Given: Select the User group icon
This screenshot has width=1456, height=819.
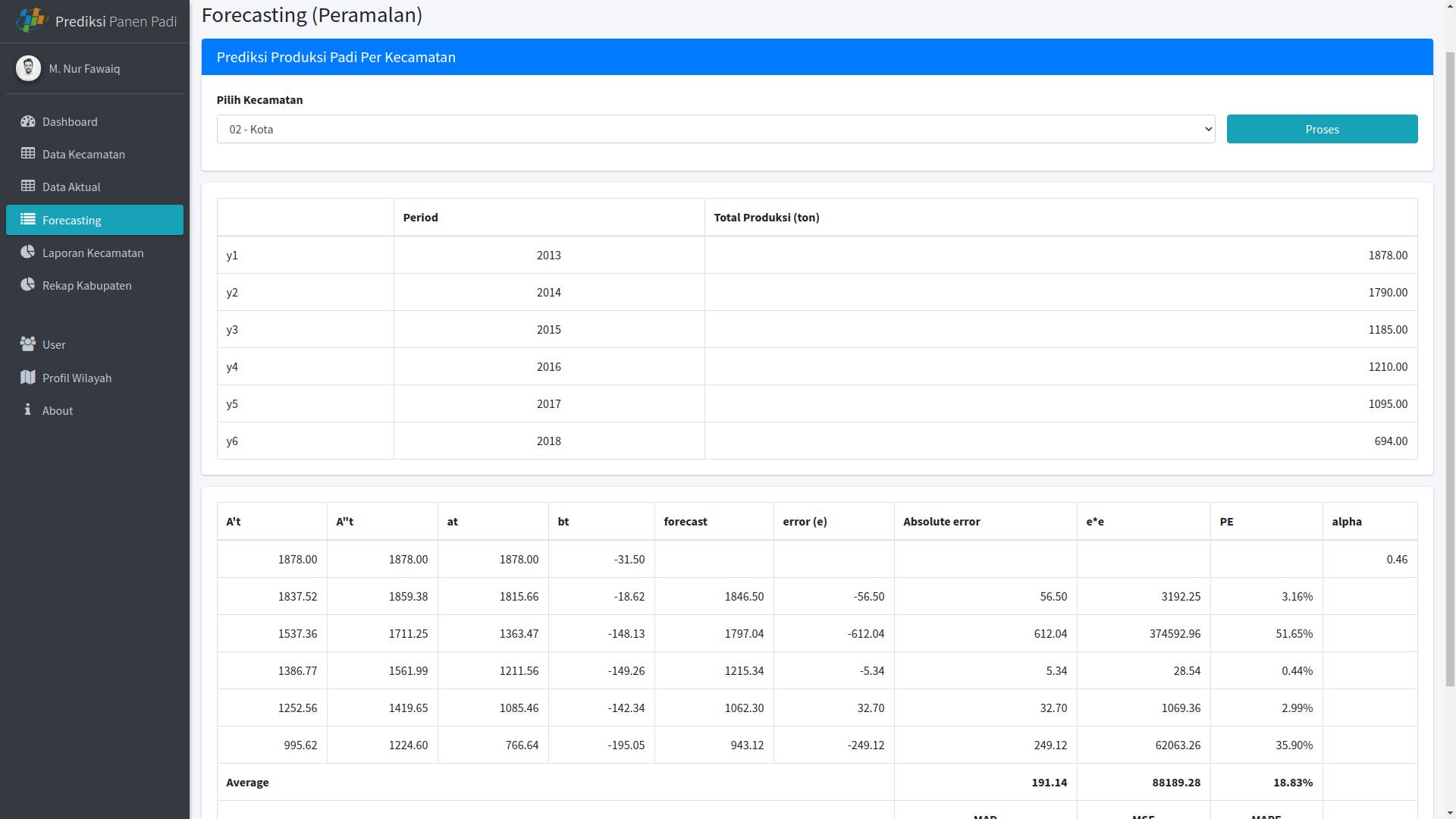Looking at the screenshot, I should tap(28, 344).
